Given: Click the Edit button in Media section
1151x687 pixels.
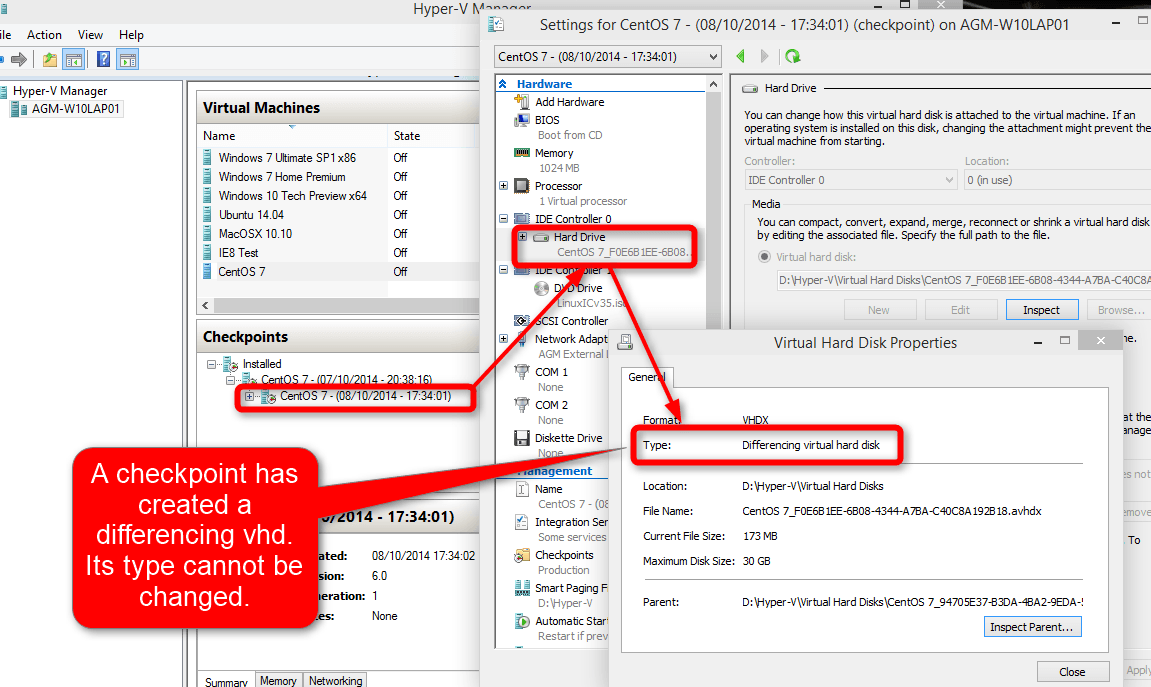Looking at the screenshot, I should click(x=960, y=310).
